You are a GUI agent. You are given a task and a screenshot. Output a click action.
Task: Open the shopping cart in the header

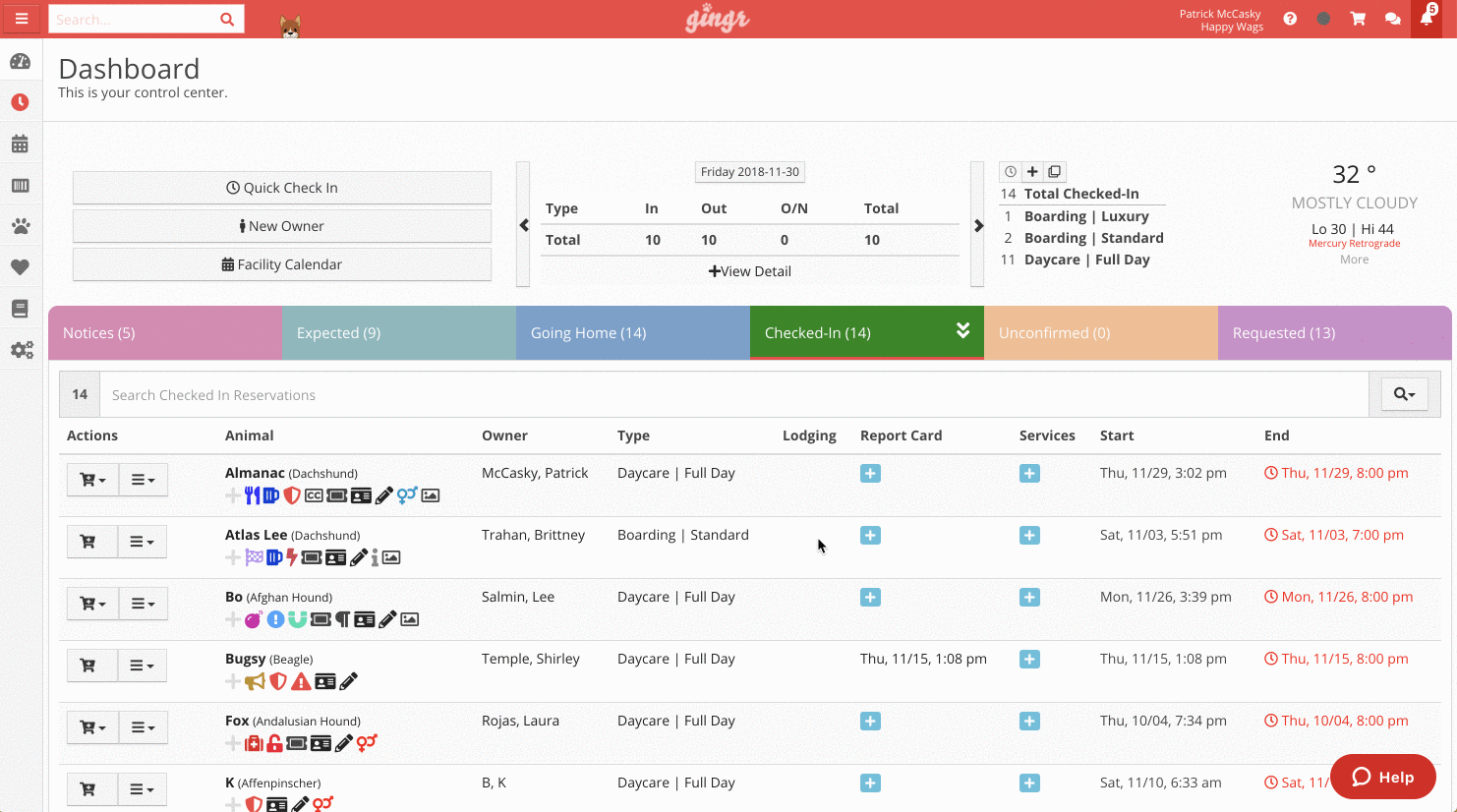pos(1358,18)
